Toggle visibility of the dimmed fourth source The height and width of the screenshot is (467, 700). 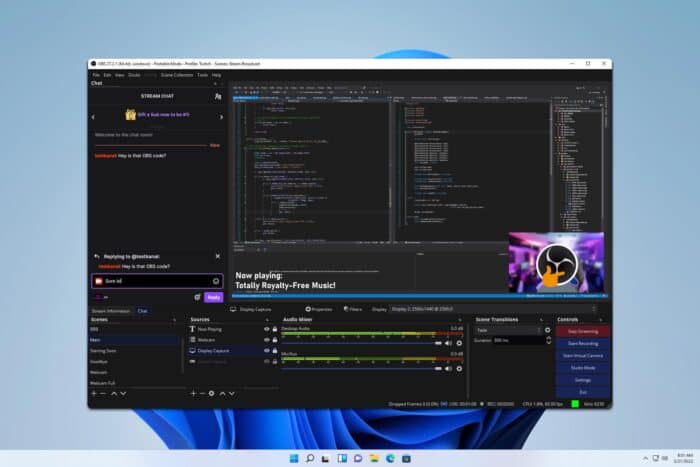pyautogui.click(x=267, y=361)
